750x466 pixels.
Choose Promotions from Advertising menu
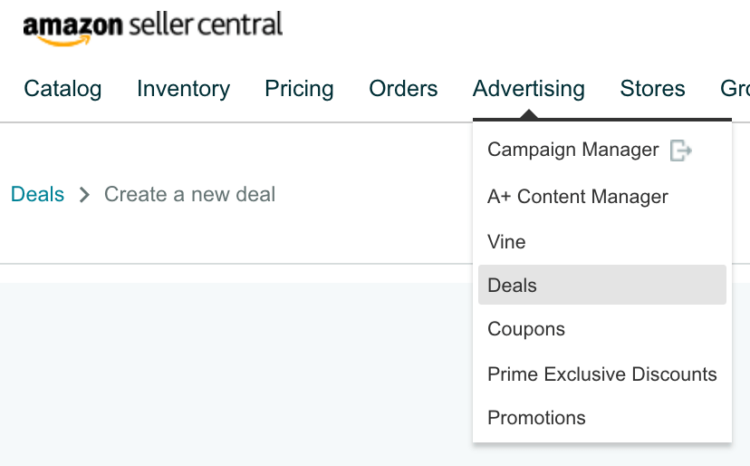(x=536, y=418)
